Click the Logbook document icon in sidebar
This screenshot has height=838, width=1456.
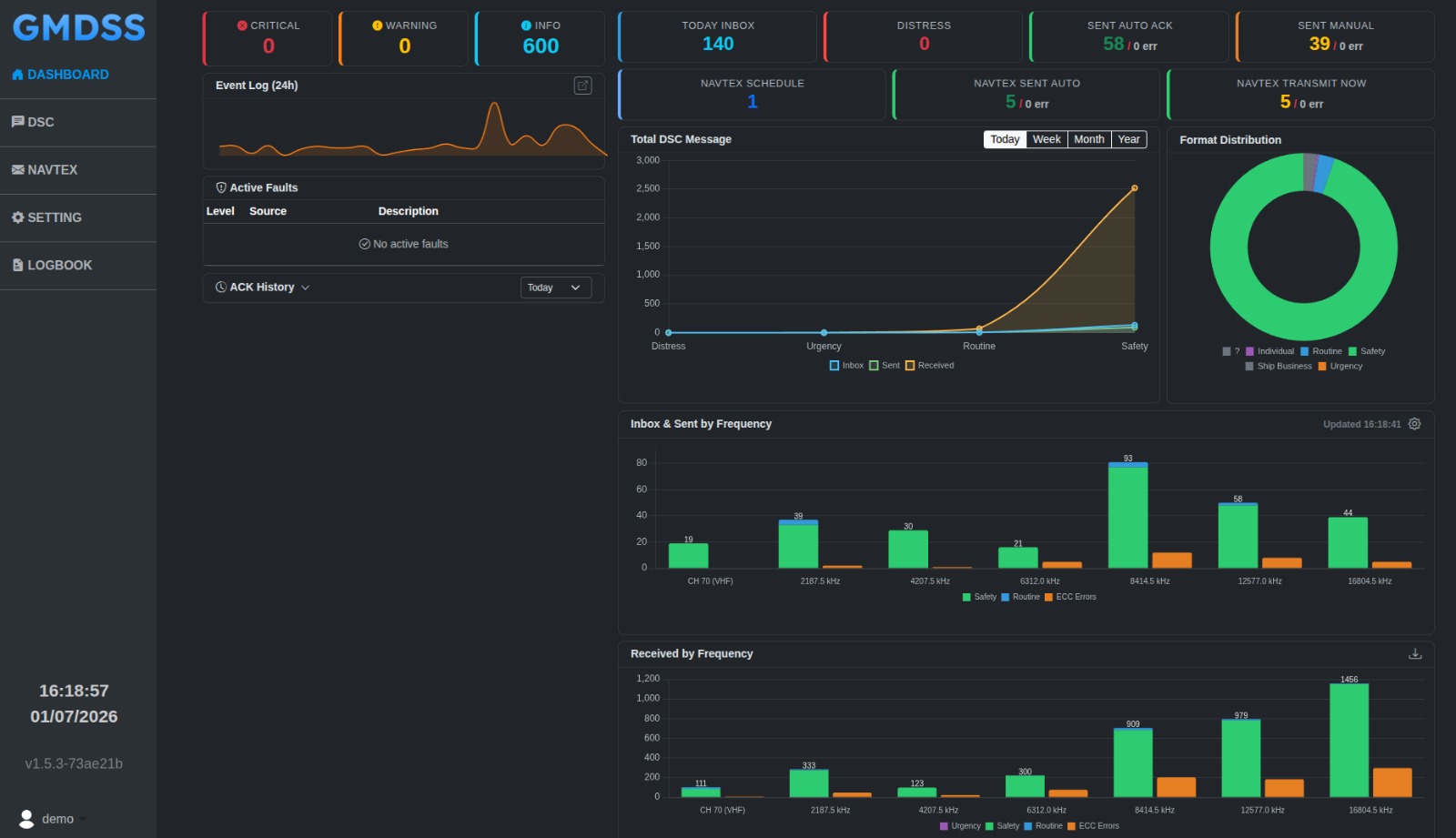17,265
